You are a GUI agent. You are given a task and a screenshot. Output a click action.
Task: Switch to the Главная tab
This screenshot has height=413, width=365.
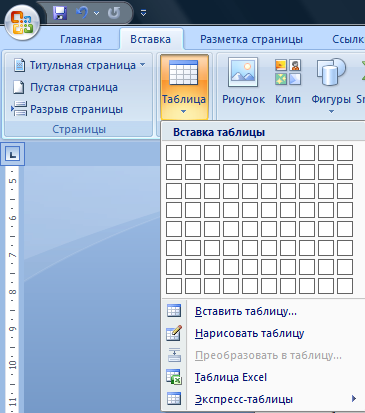pyautogui.click(x=81, y=39)
